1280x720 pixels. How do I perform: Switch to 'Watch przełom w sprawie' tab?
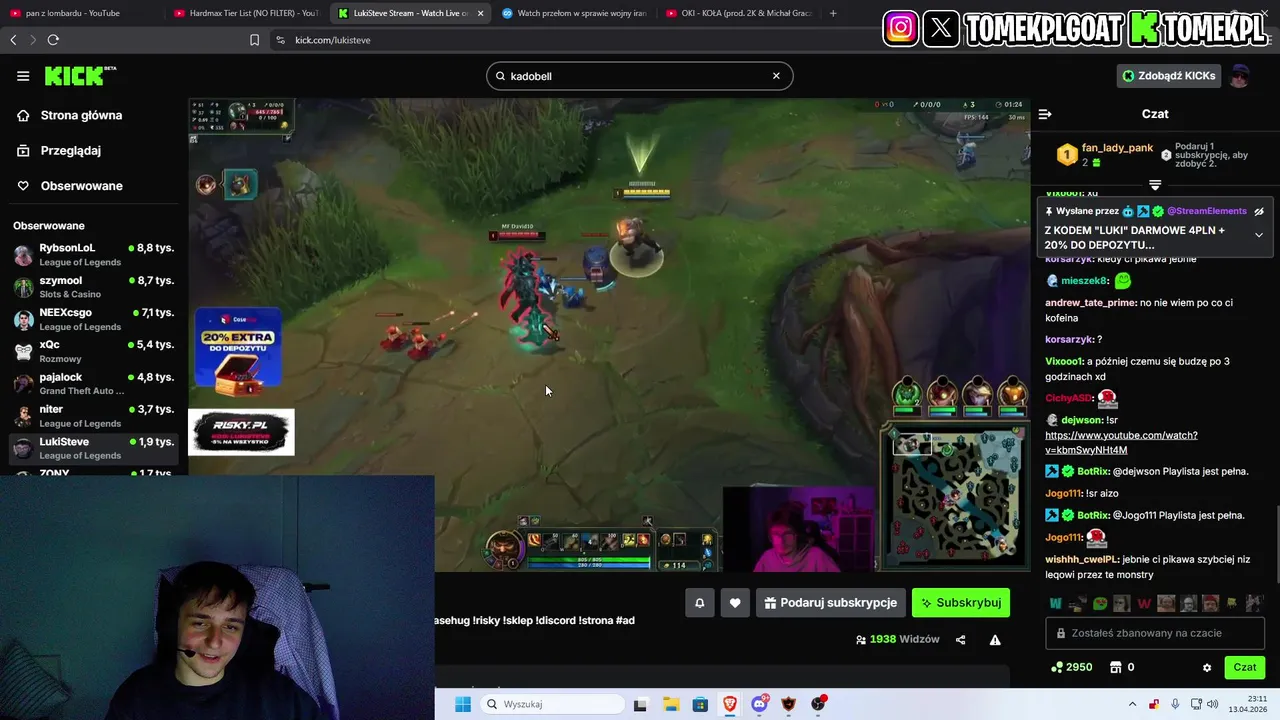(573, 13)
